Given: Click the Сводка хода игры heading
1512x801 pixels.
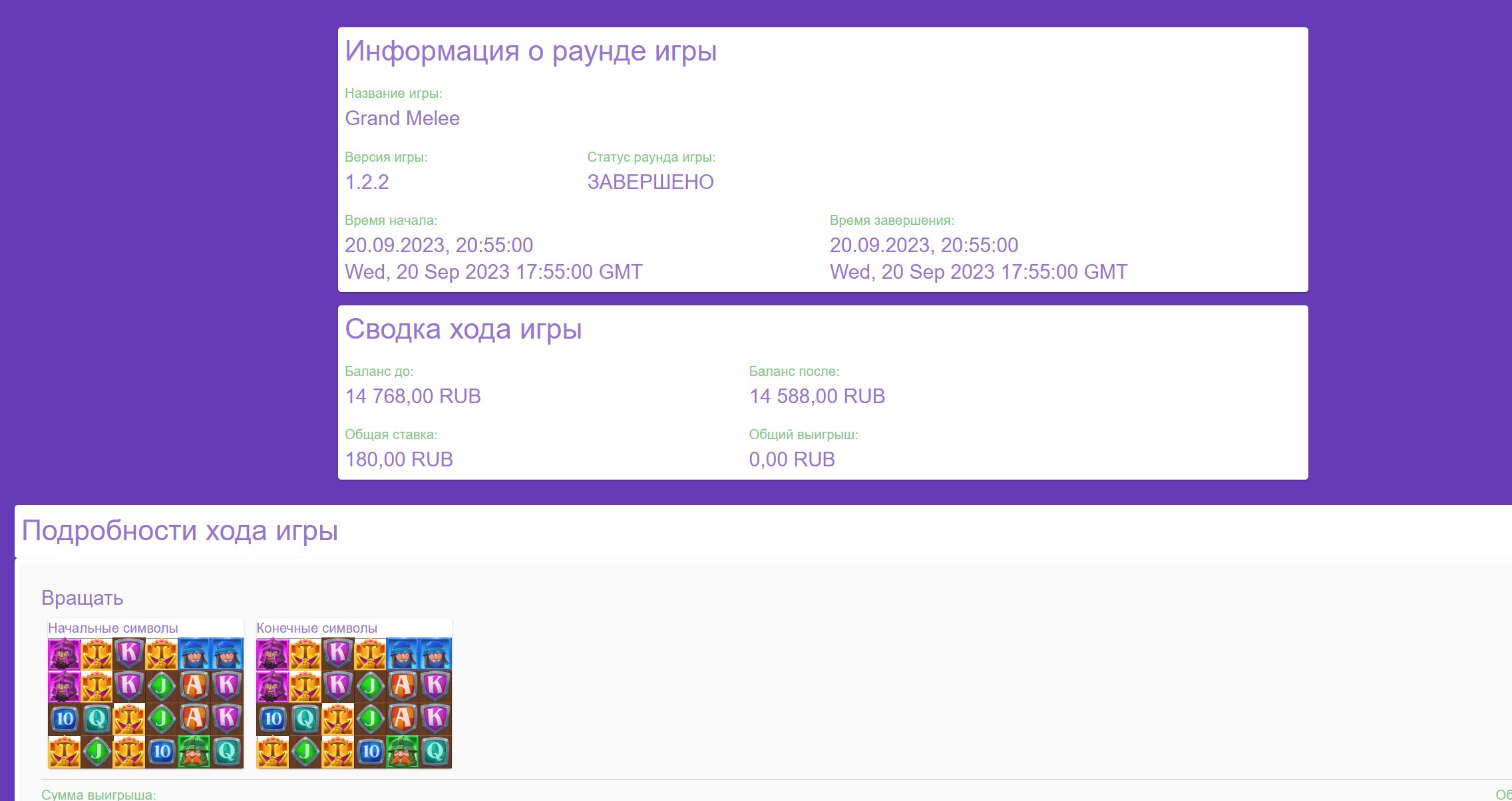Looking at the screenshot, I should 463,329.
